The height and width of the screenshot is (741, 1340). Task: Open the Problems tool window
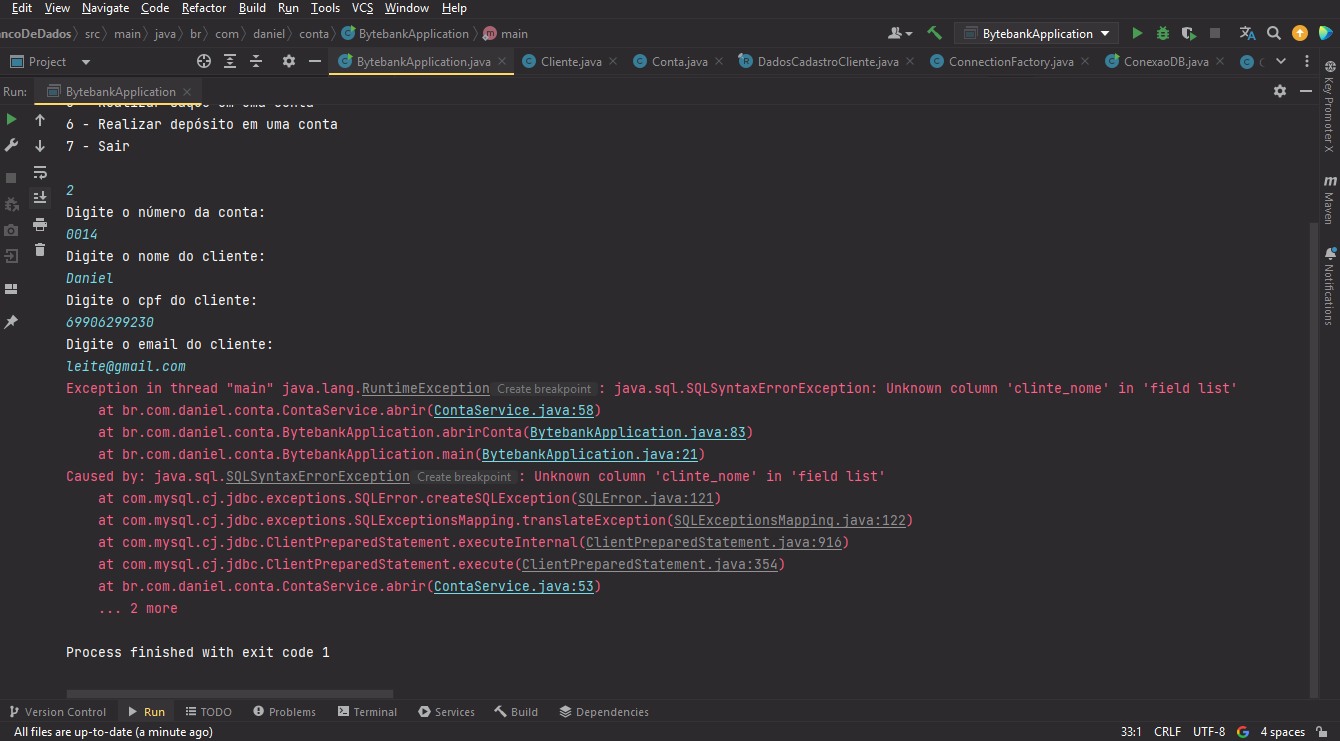(x=284, y=712)
